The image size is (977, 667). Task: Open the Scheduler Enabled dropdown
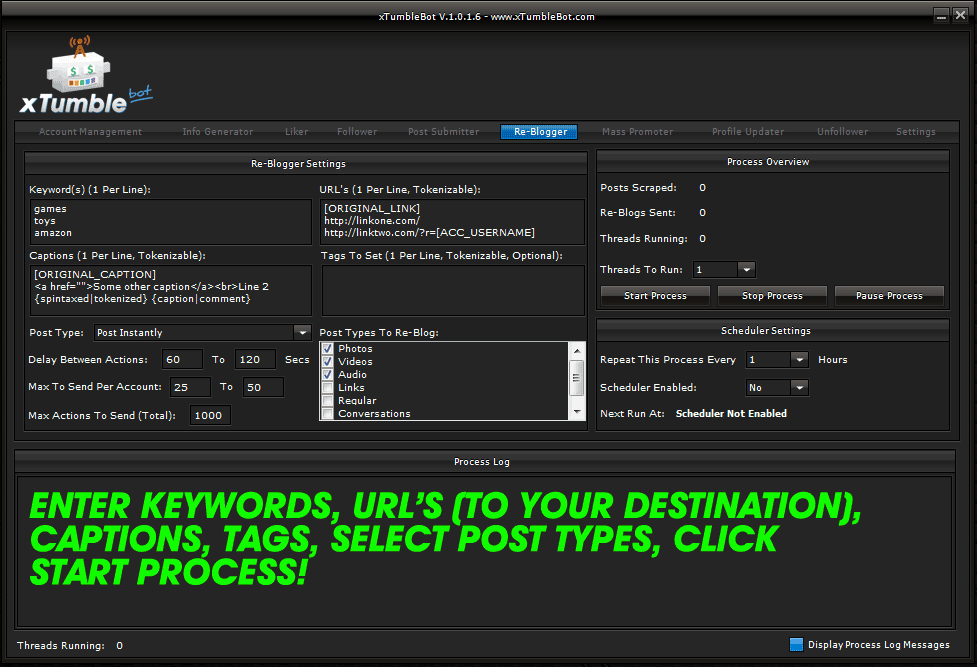coord(799,388)
